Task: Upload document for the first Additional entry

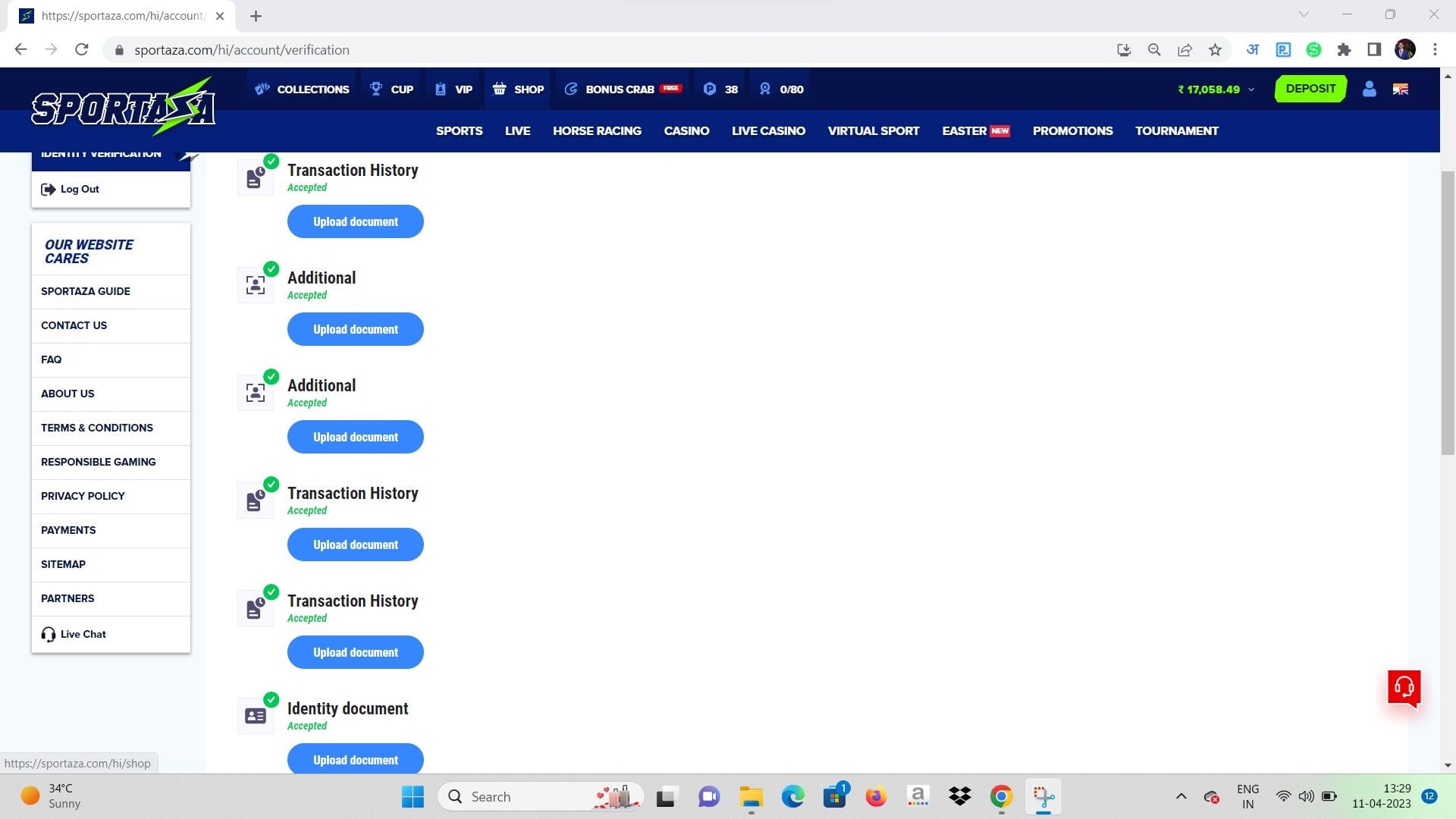Action: point(355,329)
